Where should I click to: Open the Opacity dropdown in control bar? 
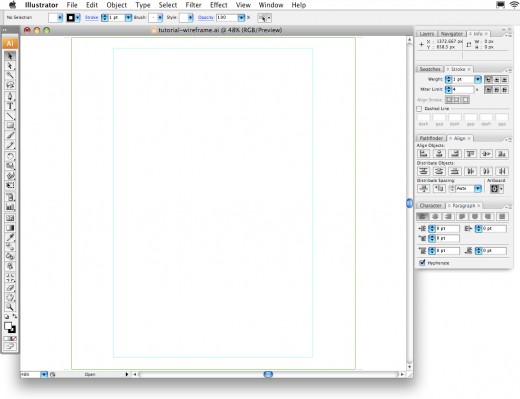241,18
